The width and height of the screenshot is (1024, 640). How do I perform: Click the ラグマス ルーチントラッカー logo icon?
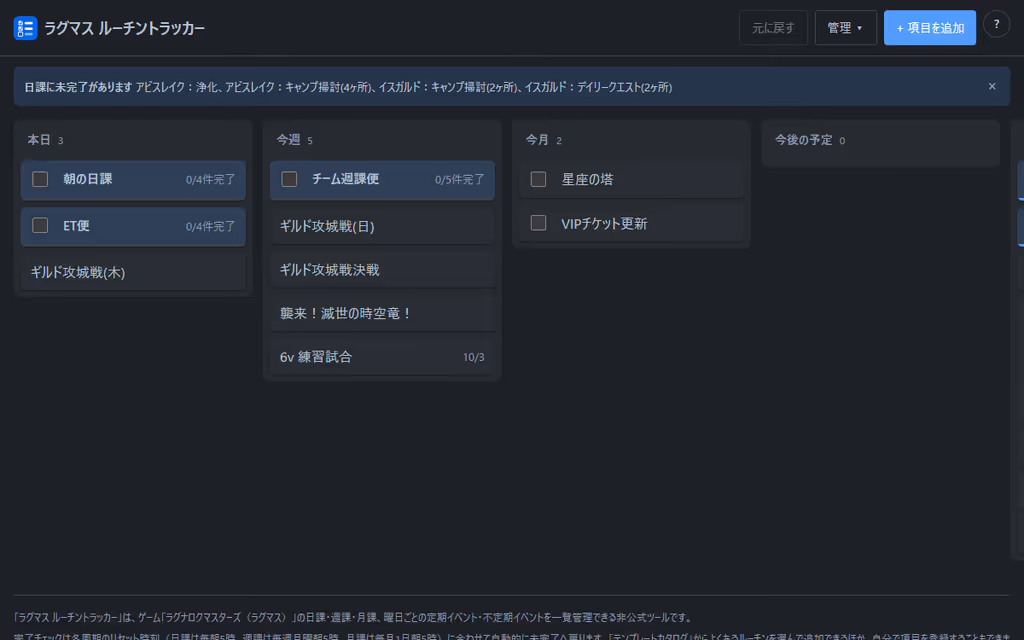pyautogui.click(x=25, y=28)
